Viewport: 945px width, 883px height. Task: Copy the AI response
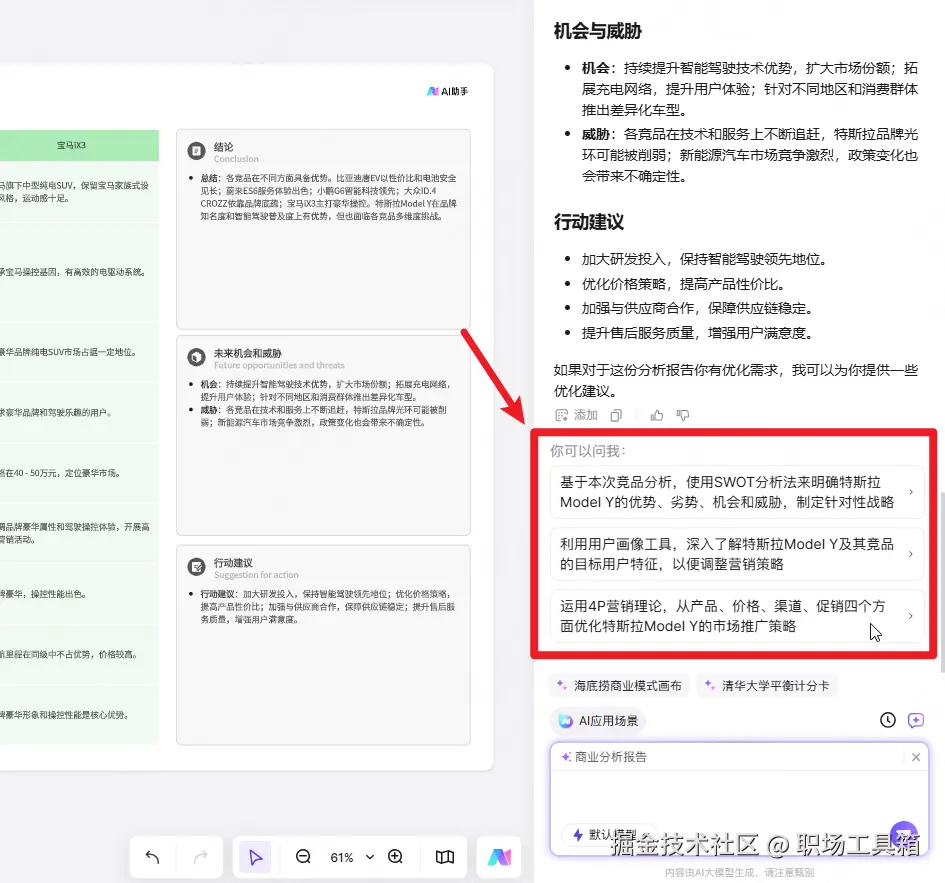(616, 415)
